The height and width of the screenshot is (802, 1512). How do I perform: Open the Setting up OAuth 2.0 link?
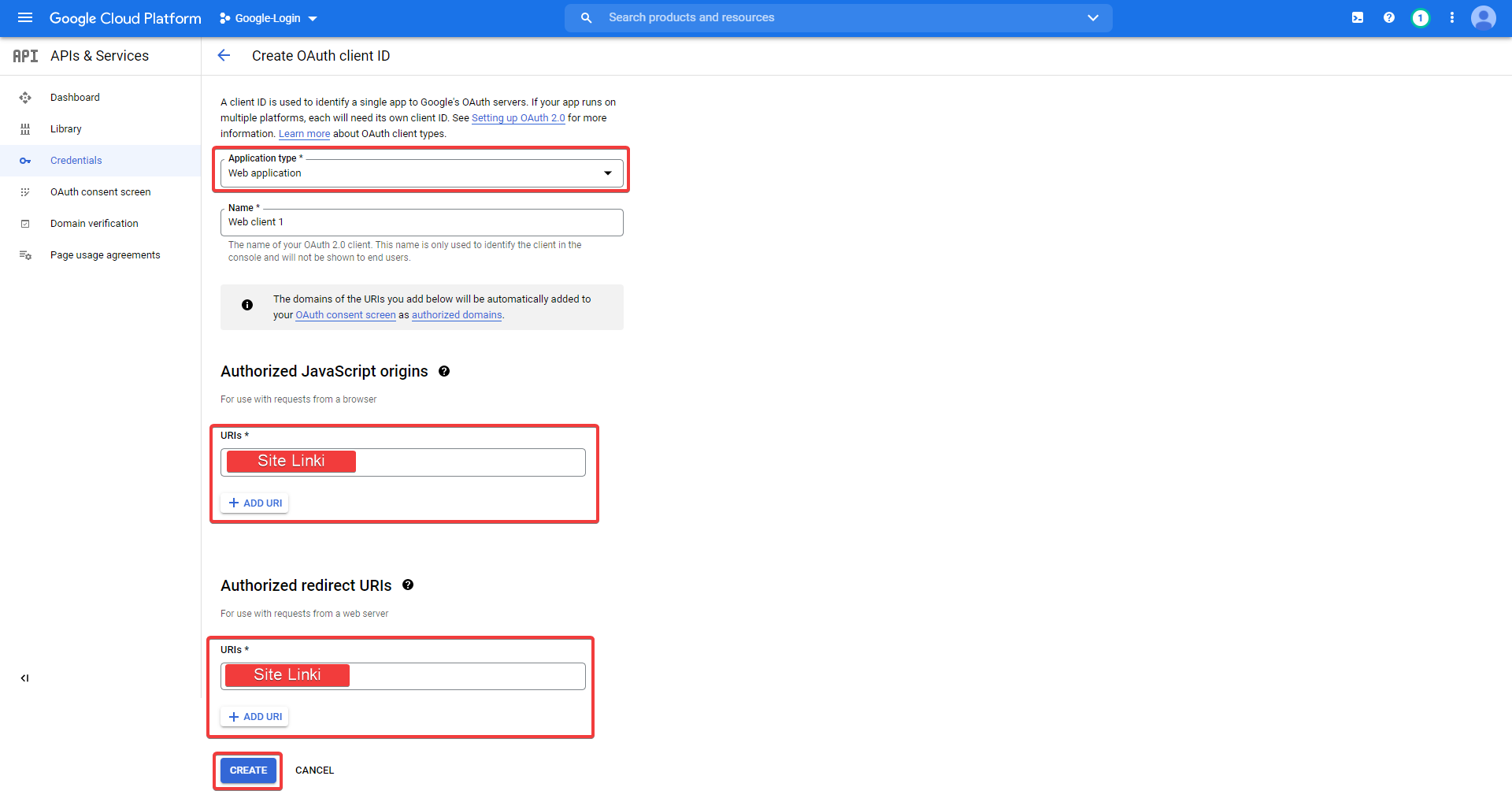pos(518,118)
